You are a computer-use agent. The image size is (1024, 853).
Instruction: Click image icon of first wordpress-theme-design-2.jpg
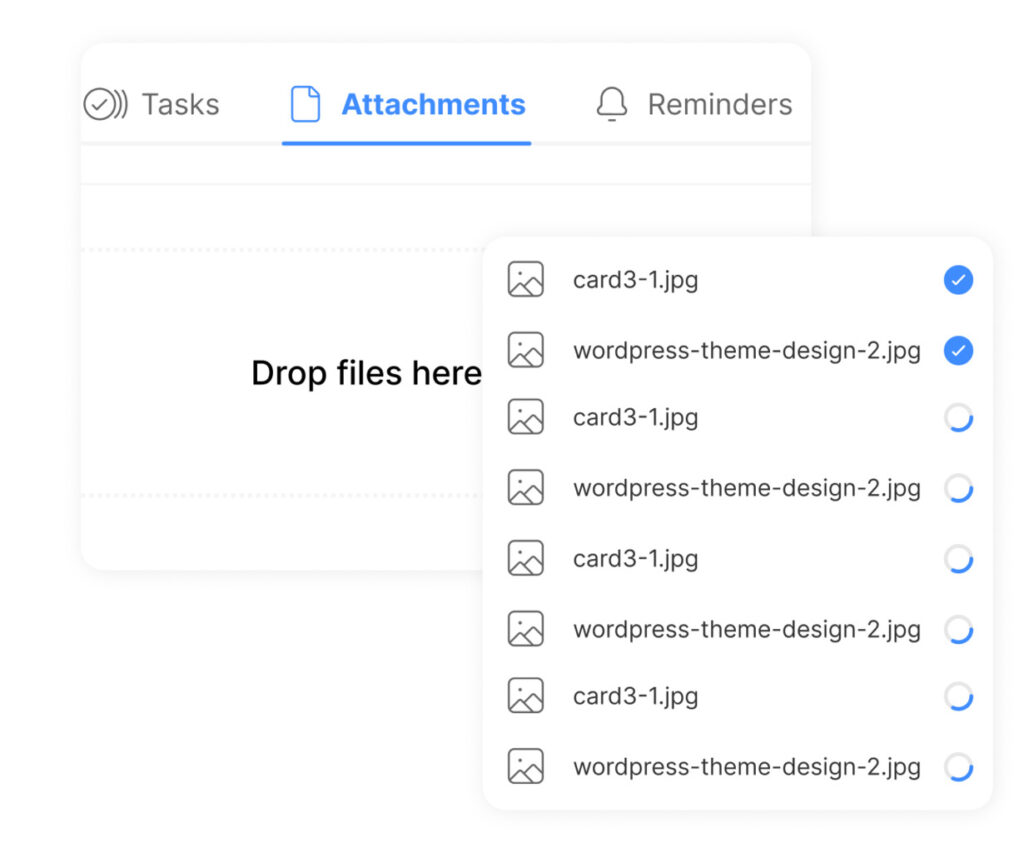[525, 351]
